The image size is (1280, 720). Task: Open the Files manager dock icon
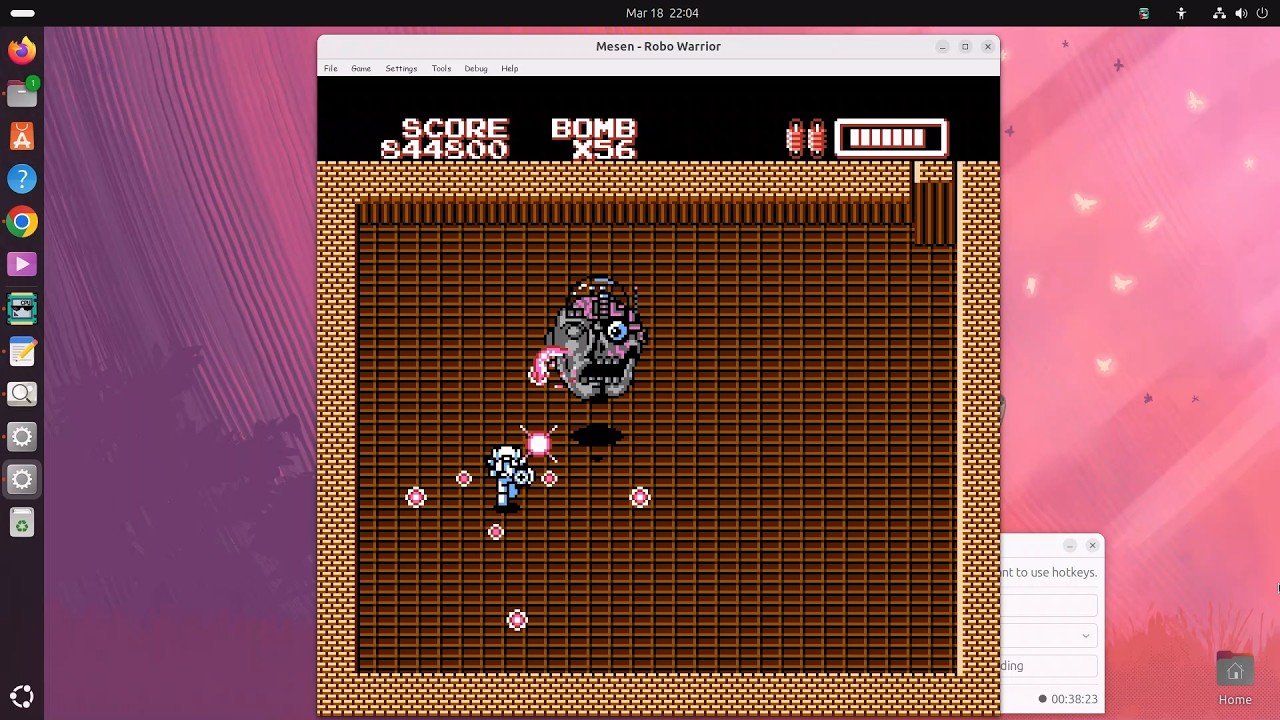[22, 93]
